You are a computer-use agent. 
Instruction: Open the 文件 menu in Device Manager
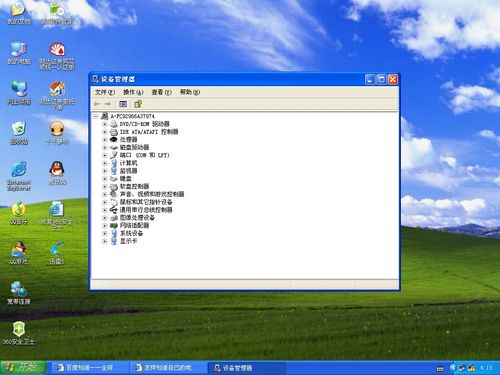click(x=105, y=92)
